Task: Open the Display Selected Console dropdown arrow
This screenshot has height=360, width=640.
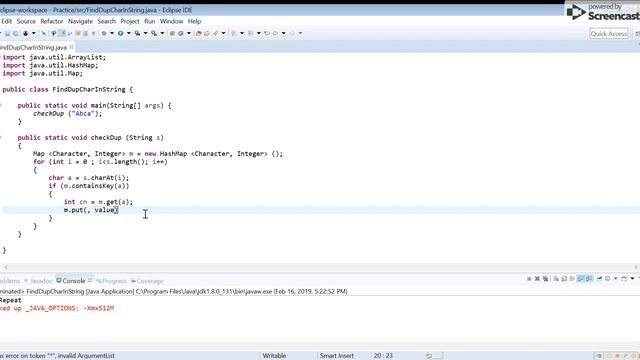Action: click(616, 278)
